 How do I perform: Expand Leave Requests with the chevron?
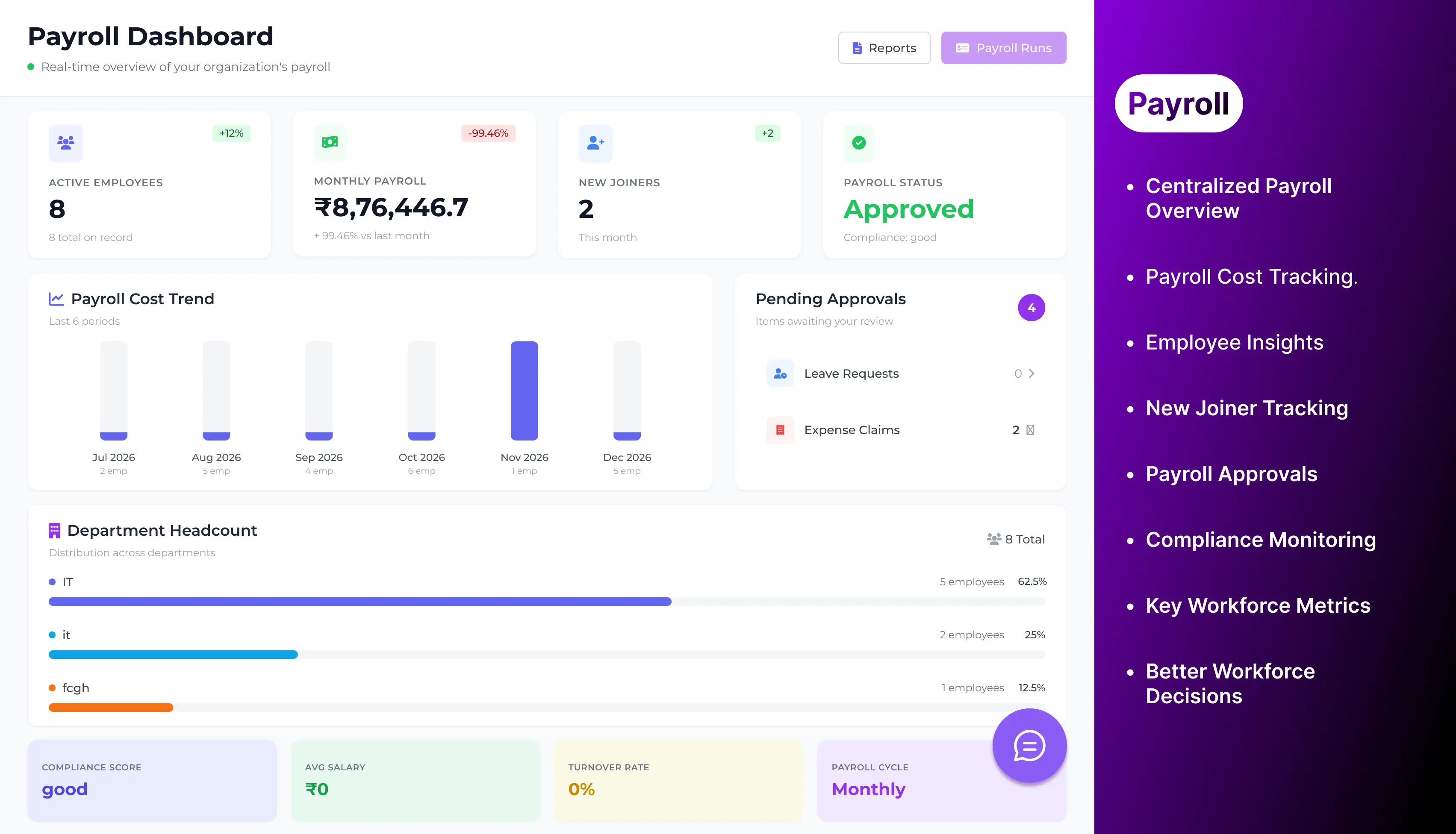coord(1032,373)
